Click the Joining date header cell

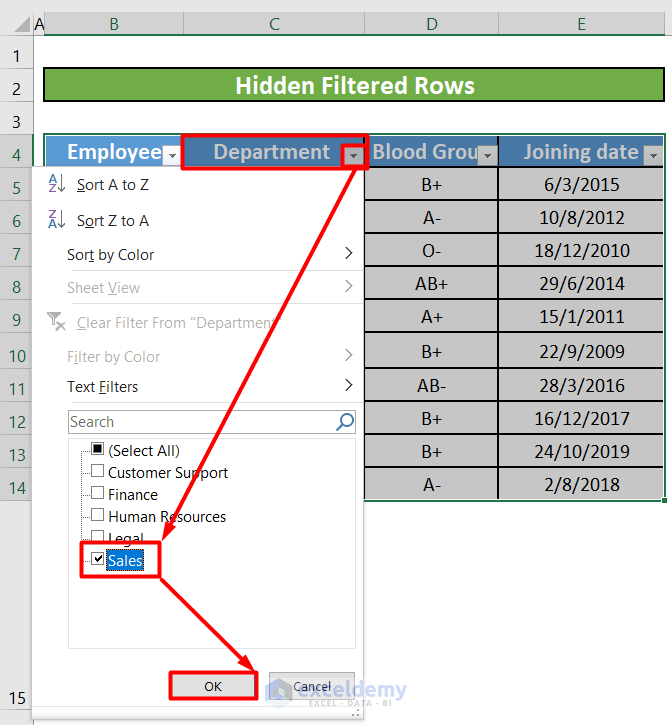(581, 152)
